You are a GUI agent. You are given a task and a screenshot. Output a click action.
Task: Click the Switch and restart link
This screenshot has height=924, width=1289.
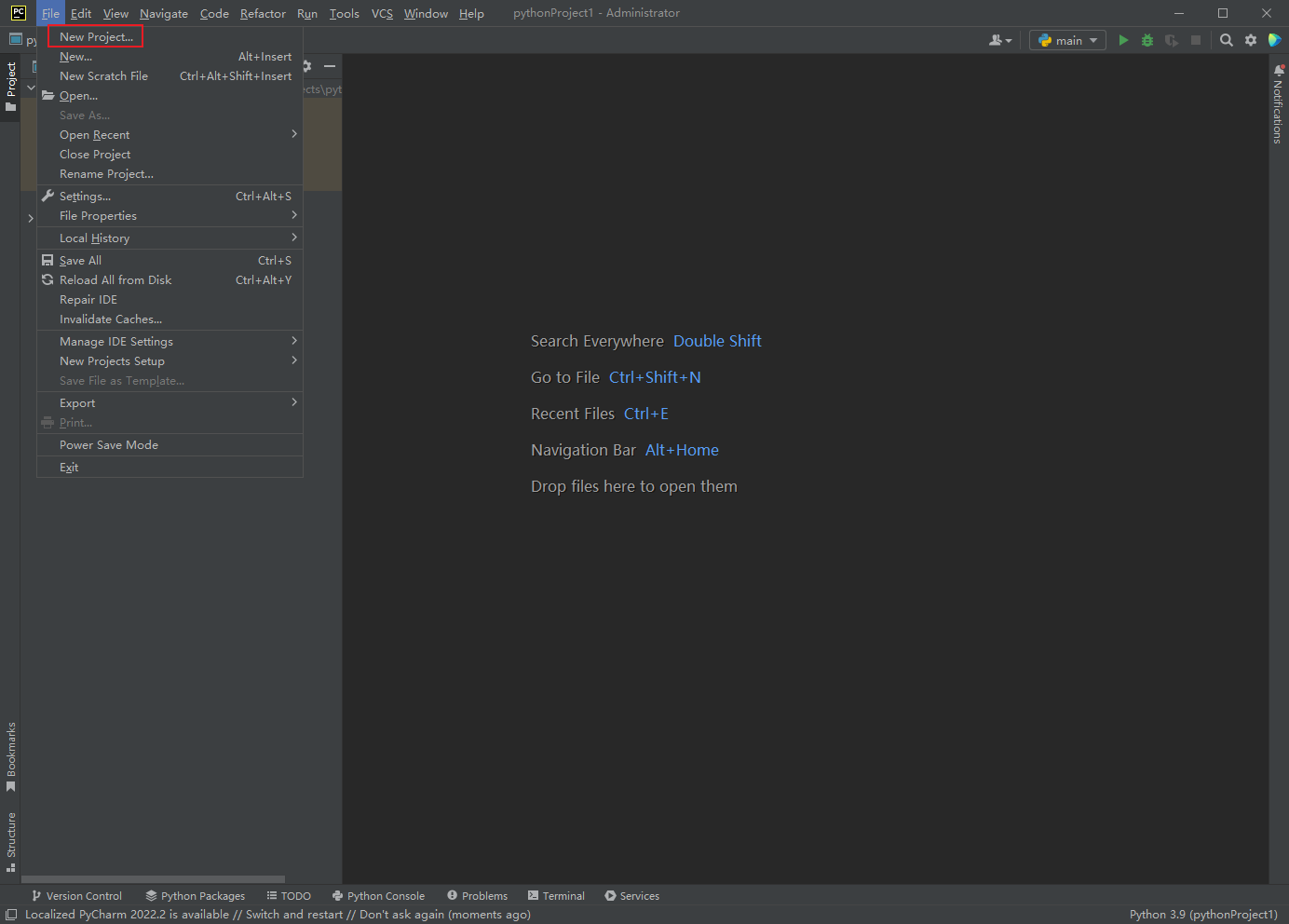(293, 915)
